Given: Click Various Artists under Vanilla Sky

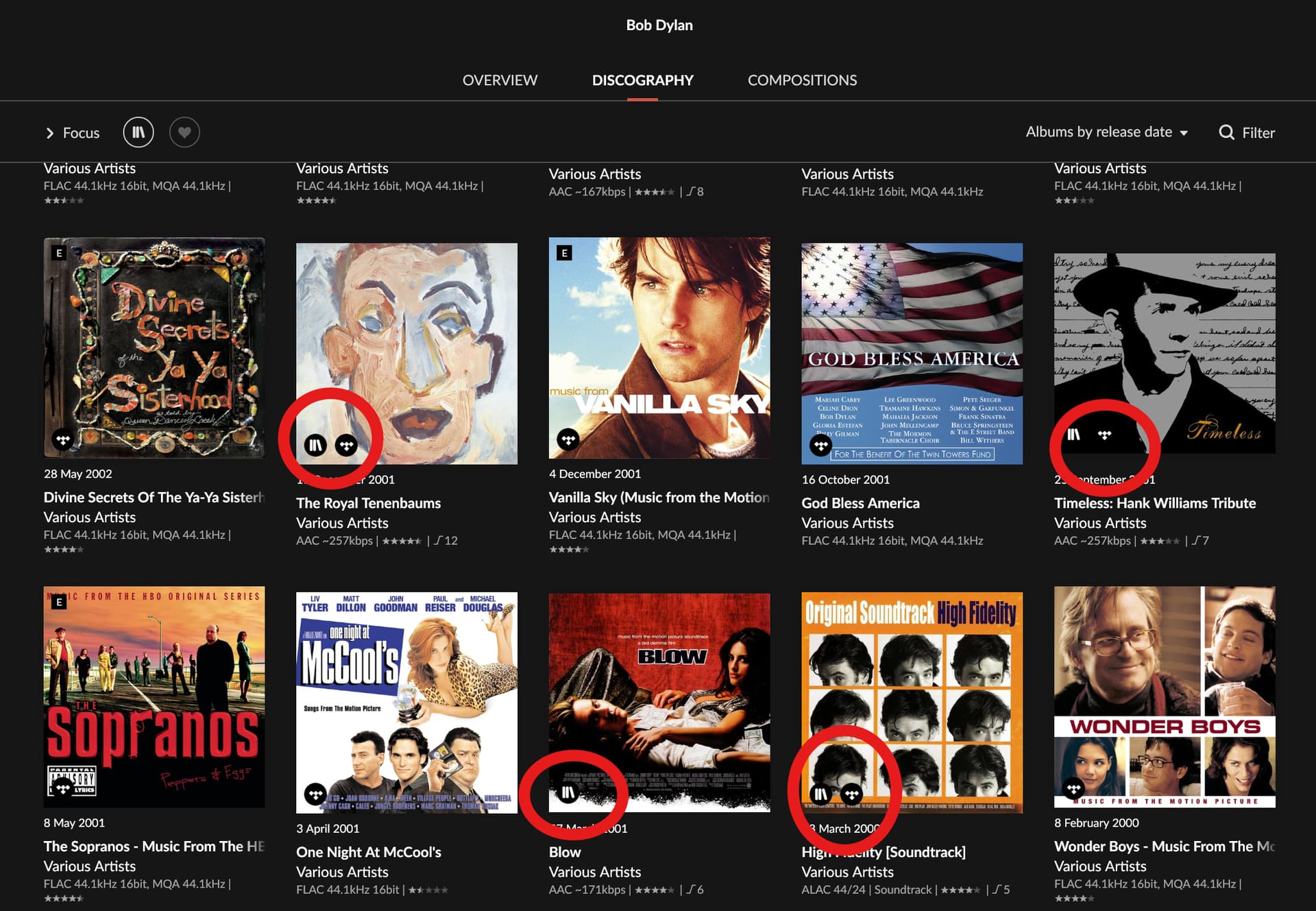Looking at the screenshot, I should click(x=594, y=518).
